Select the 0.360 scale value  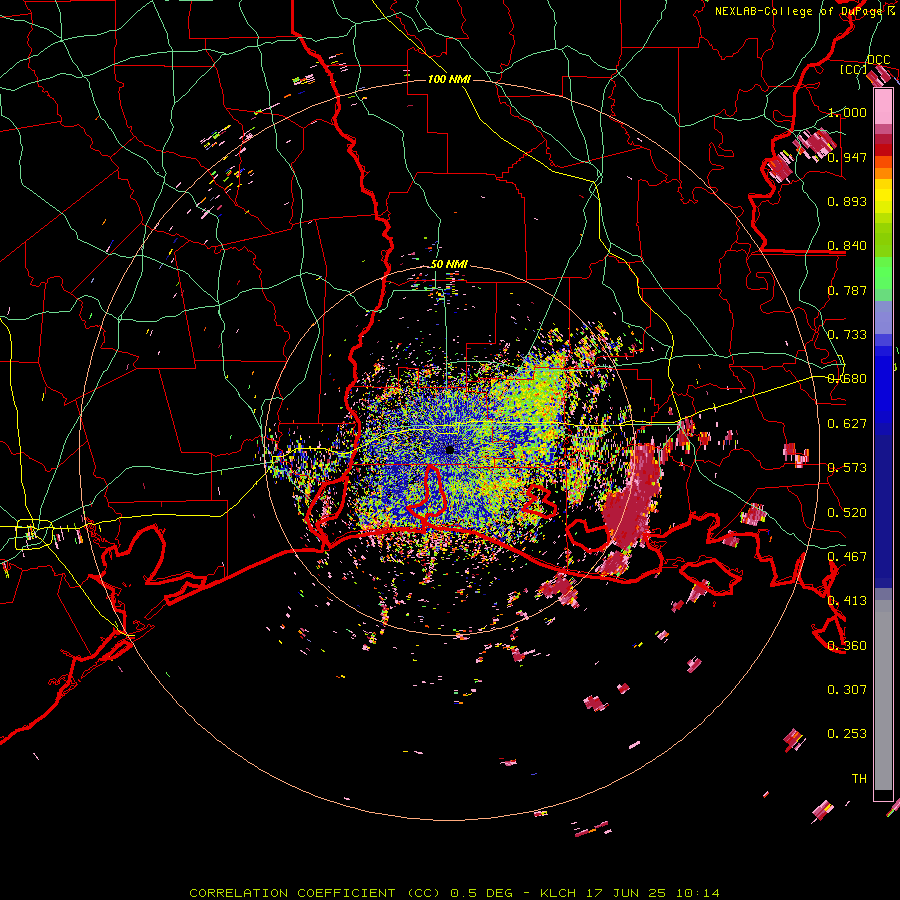pos(847,646)
